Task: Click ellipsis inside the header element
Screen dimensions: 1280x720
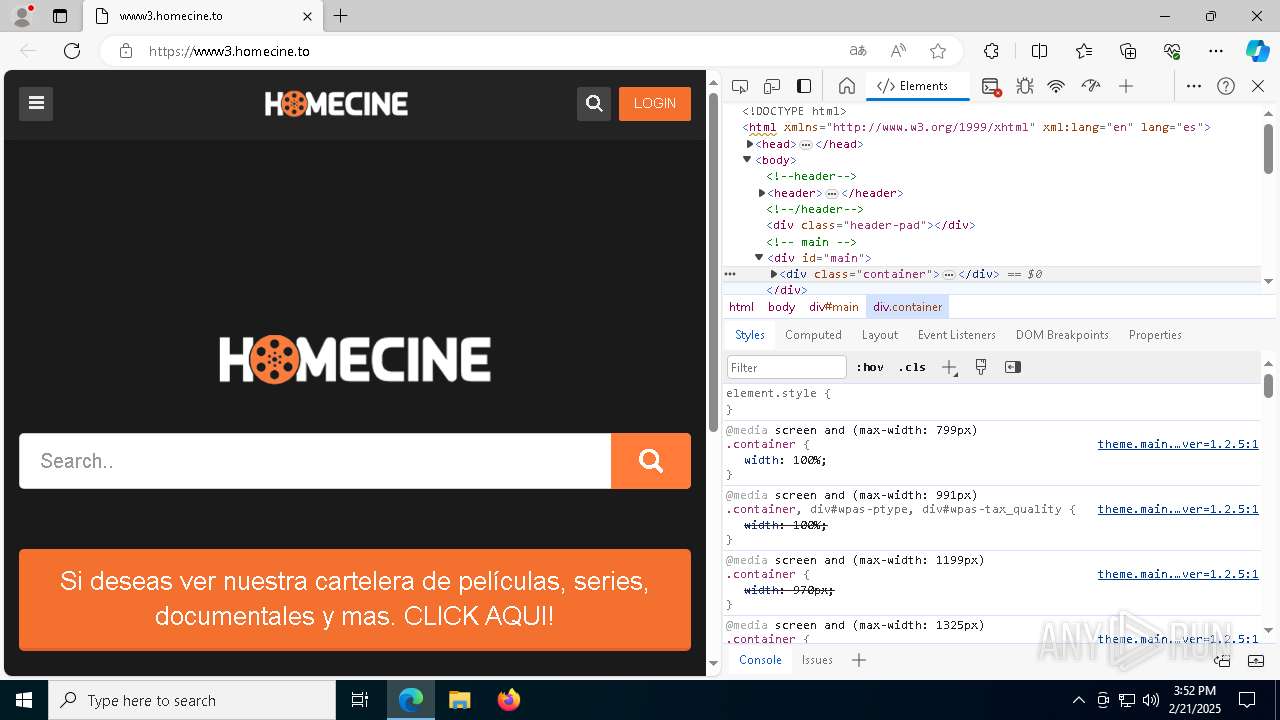Action: click(x=832, y=193)
